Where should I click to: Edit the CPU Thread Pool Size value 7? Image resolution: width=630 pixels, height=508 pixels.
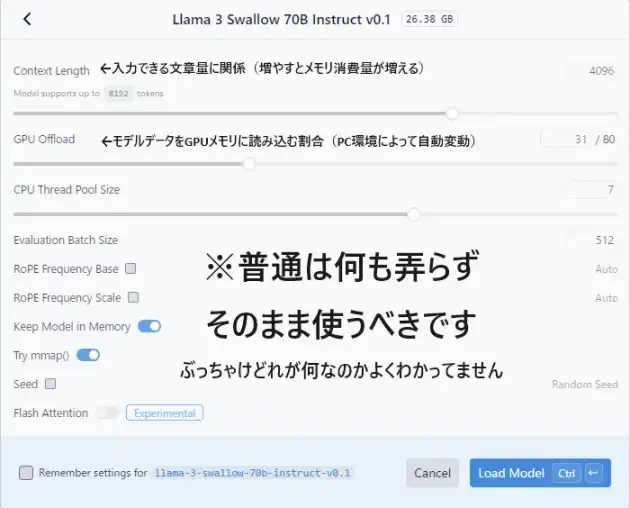coord(591,189)
